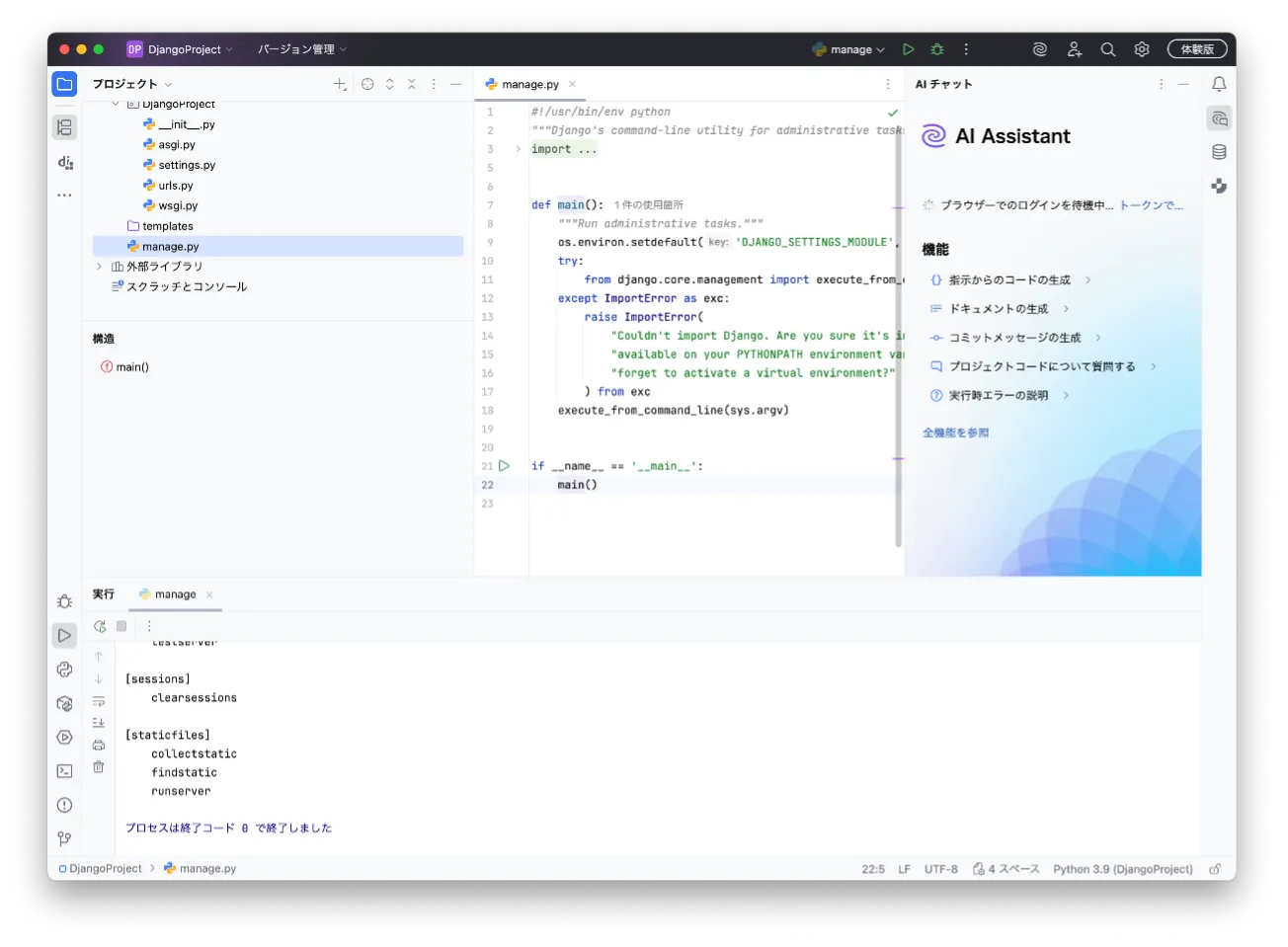1288x947 pixels.
Task: Open the Database tool window icon
Action: pos(1219,152)
